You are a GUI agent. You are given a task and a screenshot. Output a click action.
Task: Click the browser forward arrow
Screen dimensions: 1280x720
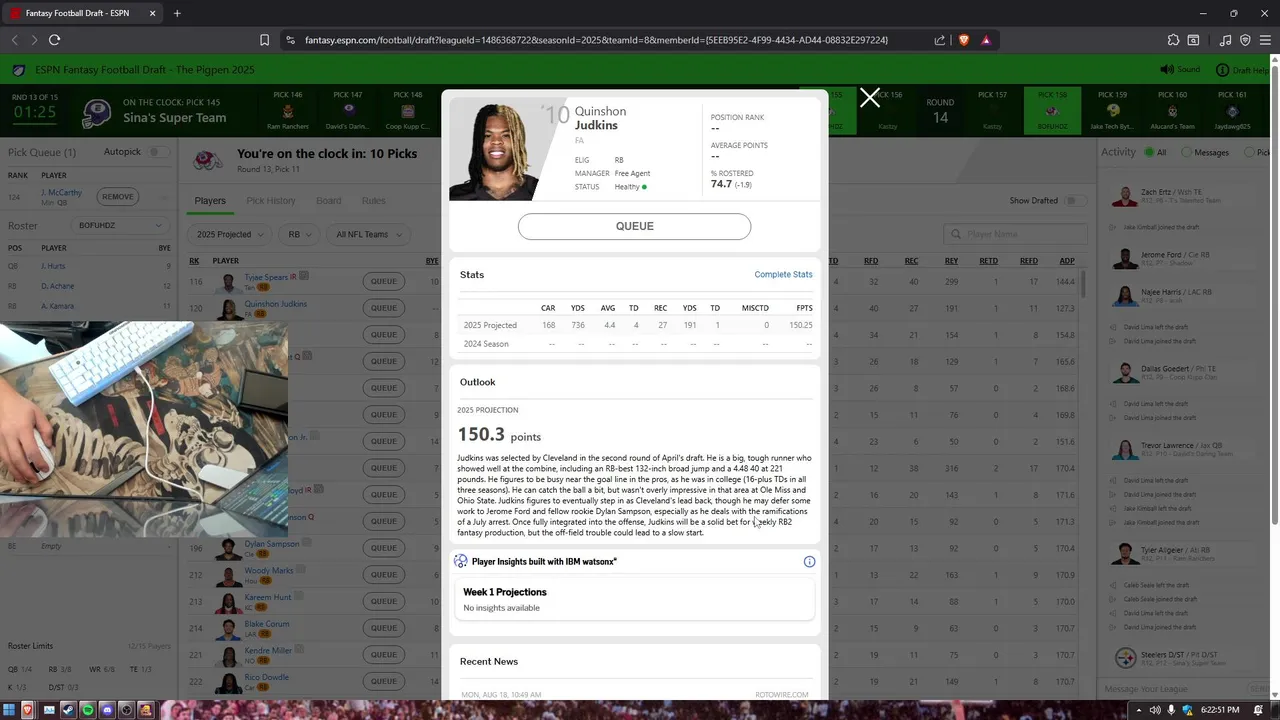(x=34, y=40)
